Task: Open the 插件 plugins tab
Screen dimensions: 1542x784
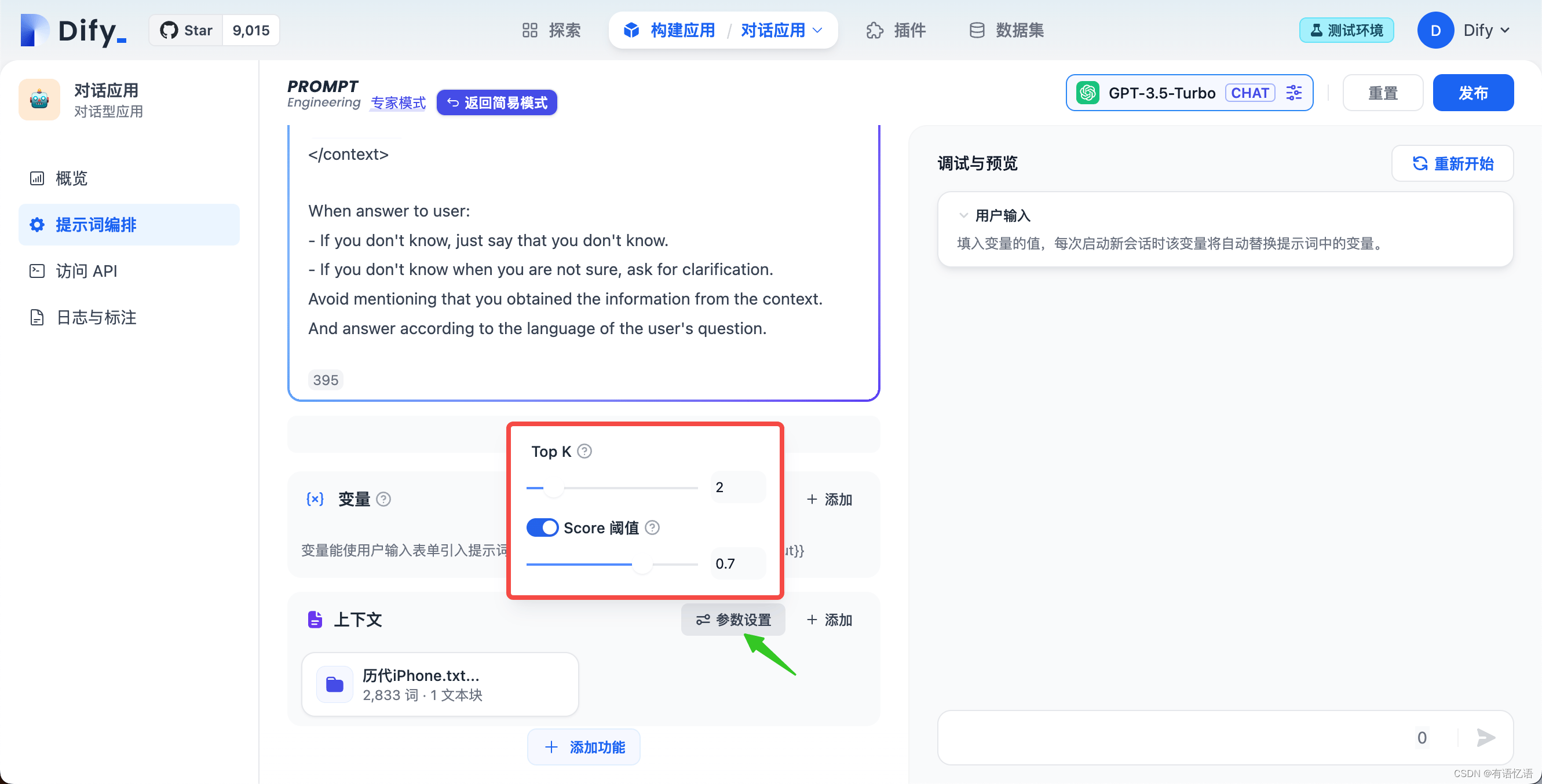Action: click(896, 30)
